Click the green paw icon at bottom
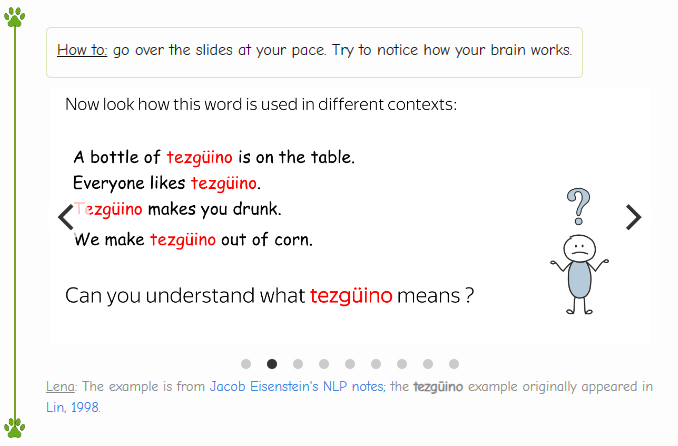Viewport: 678px width, 446px height. coord(14,428)
